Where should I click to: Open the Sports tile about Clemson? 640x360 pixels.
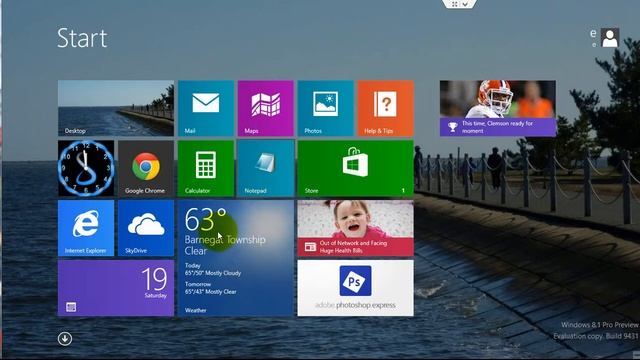pyautogui.click(x=498, y=108)
